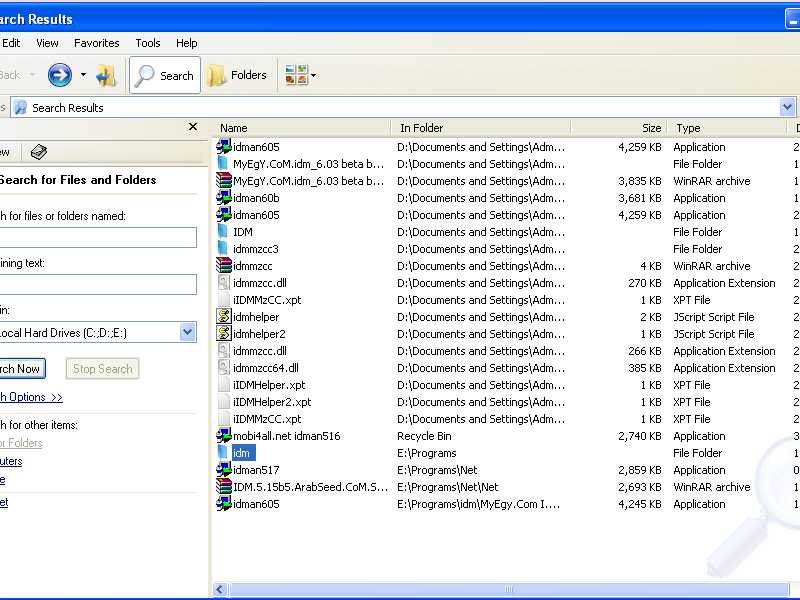
Task: Click the 2,693 KB size cell
Action: (640, 487)
